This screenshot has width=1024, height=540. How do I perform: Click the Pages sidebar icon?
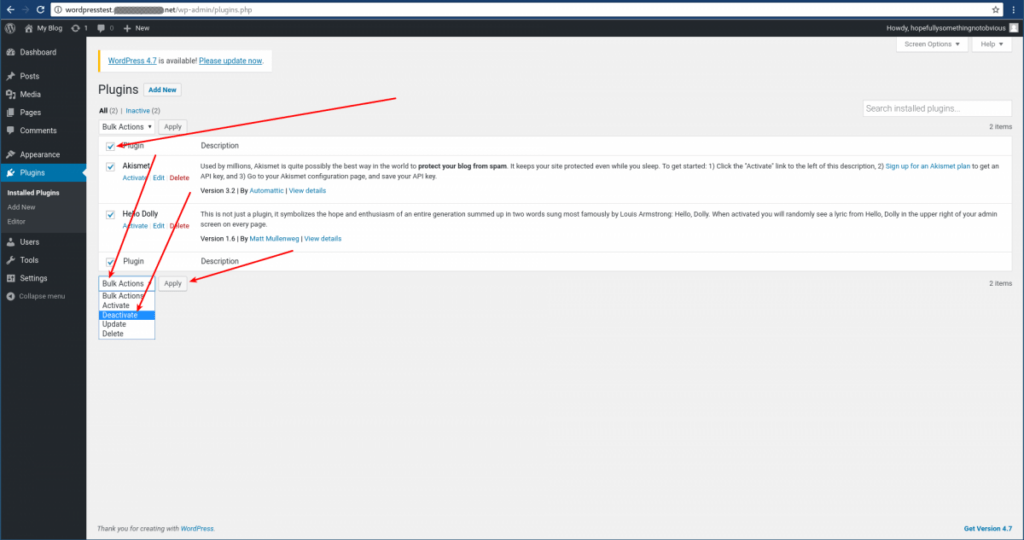pos(10,112)
